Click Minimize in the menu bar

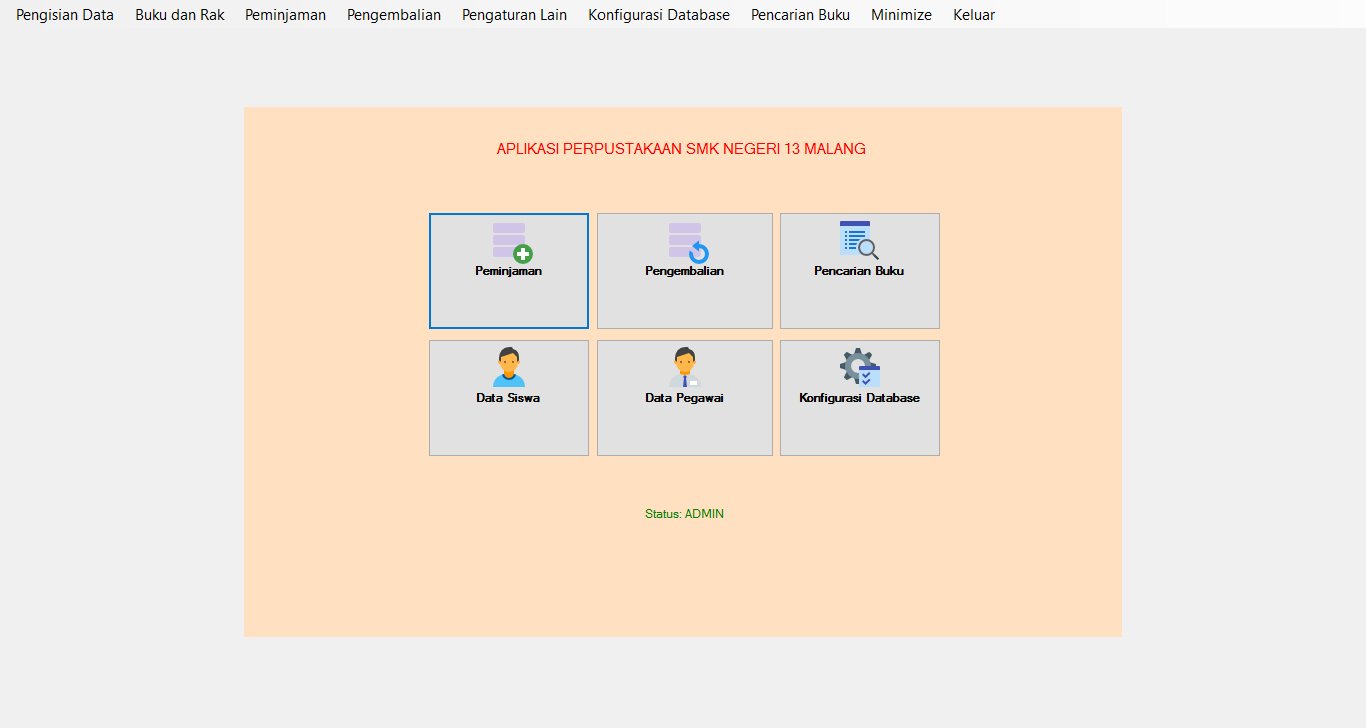tap(900, 14)
